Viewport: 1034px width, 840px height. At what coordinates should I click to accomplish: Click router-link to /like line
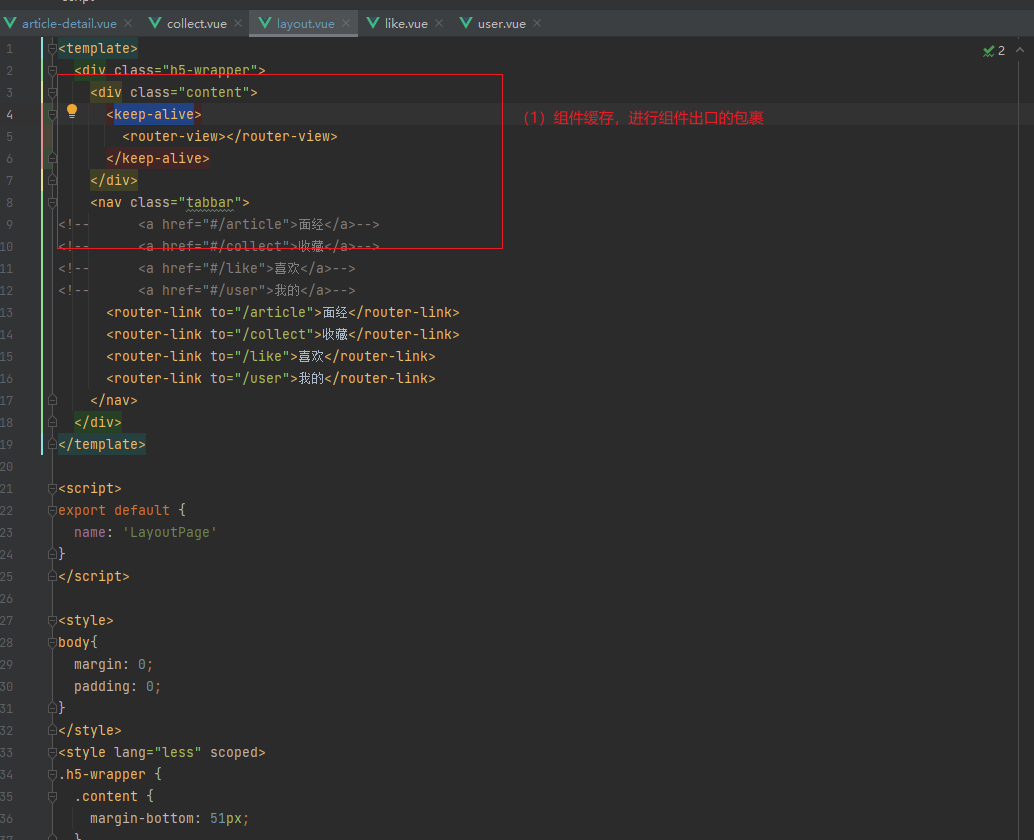coord(271,357)
